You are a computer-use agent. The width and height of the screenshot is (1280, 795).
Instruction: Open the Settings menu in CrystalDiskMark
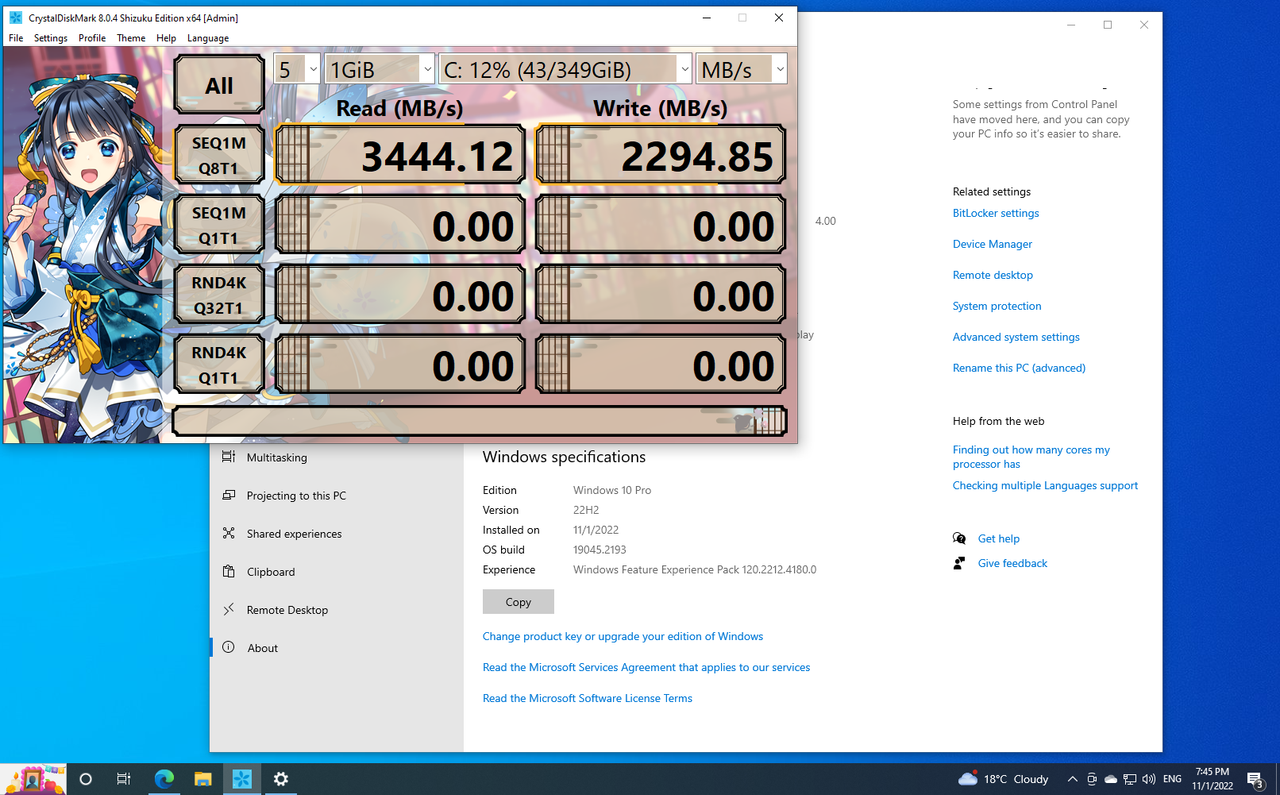point(51,38)
